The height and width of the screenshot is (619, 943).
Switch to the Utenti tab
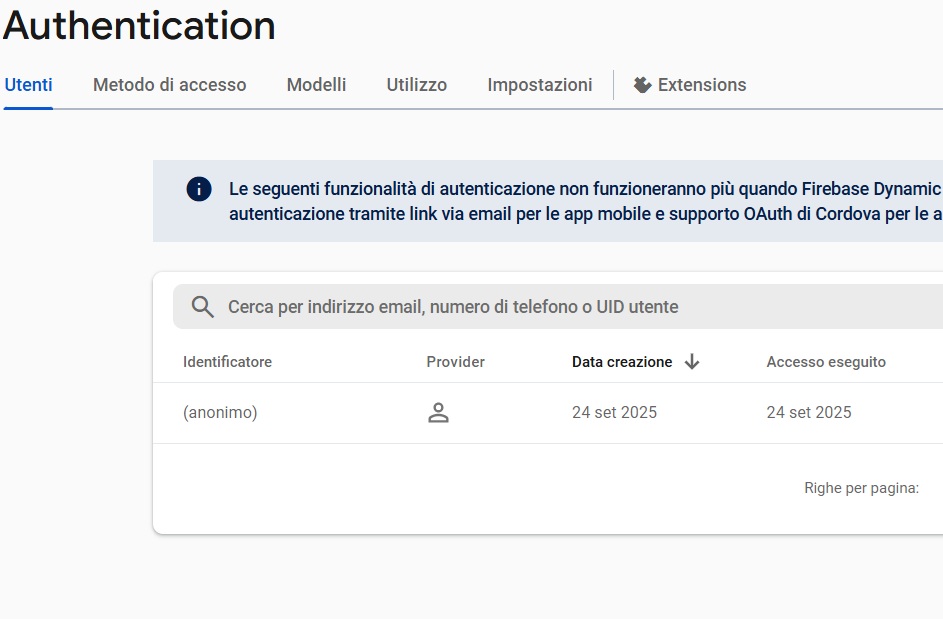[28, 85]
